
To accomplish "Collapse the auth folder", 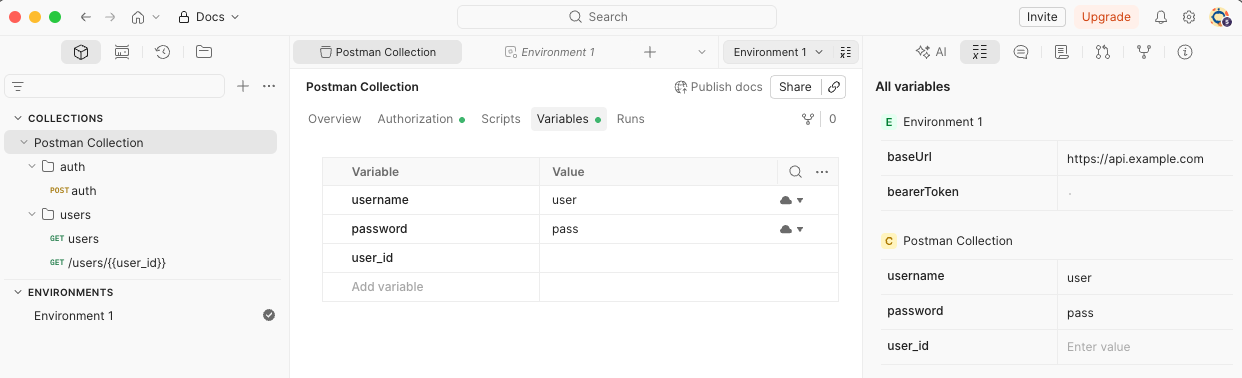I will pos(32,167).
